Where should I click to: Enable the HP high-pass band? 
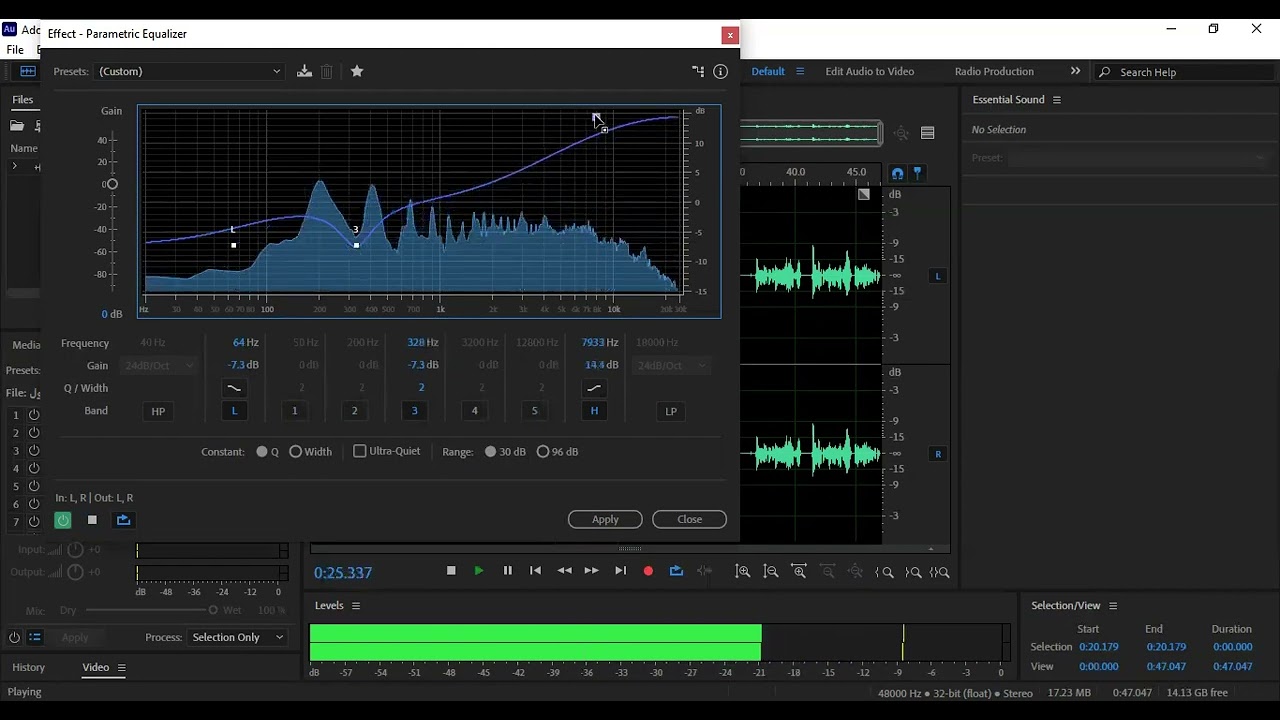pyautogui.click(x=158, y=411)
